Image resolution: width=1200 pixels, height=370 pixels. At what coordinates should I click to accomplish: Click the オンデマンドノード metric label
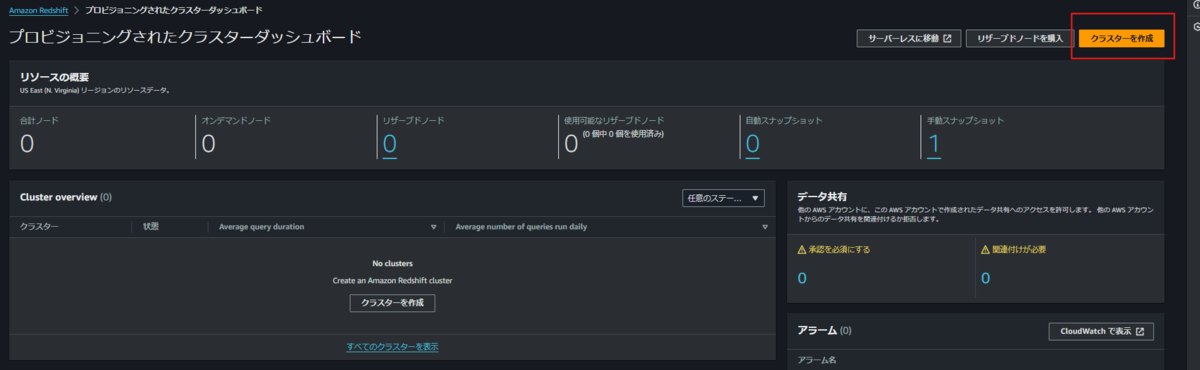(x=236, y=120)
